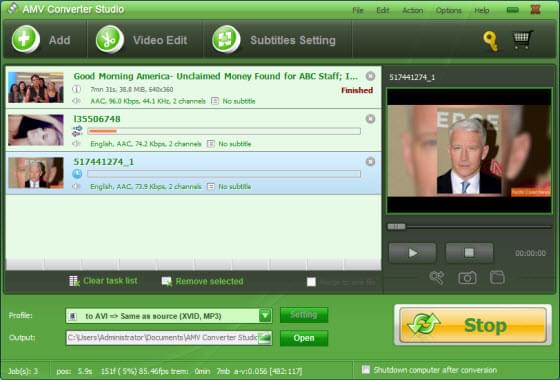
Task: Stop the preview playback
Action: click(469, 253)
